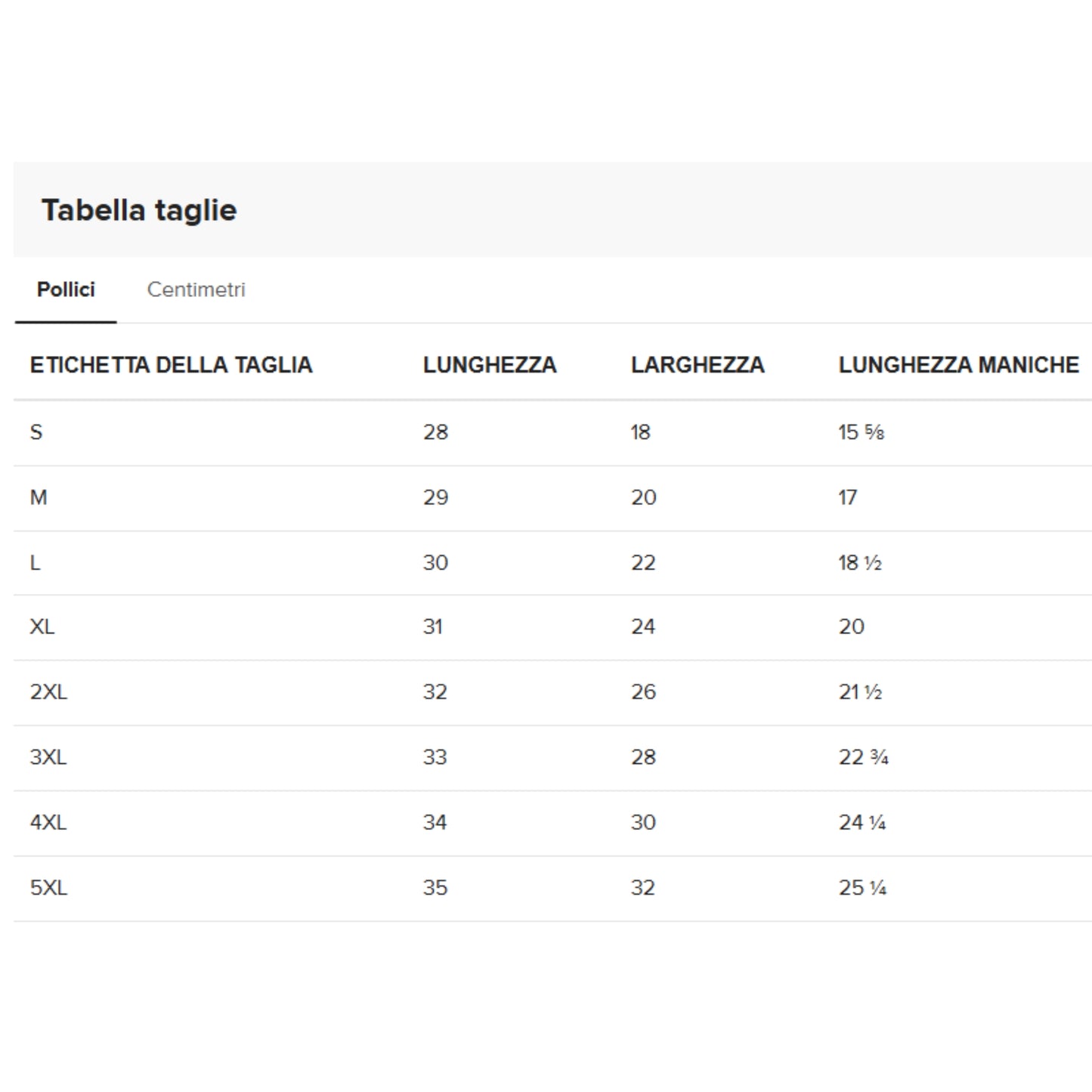This screenshot has height=1092, width=1092.
Task: Switch to the Centimetri tab
Action: (196, 289)
